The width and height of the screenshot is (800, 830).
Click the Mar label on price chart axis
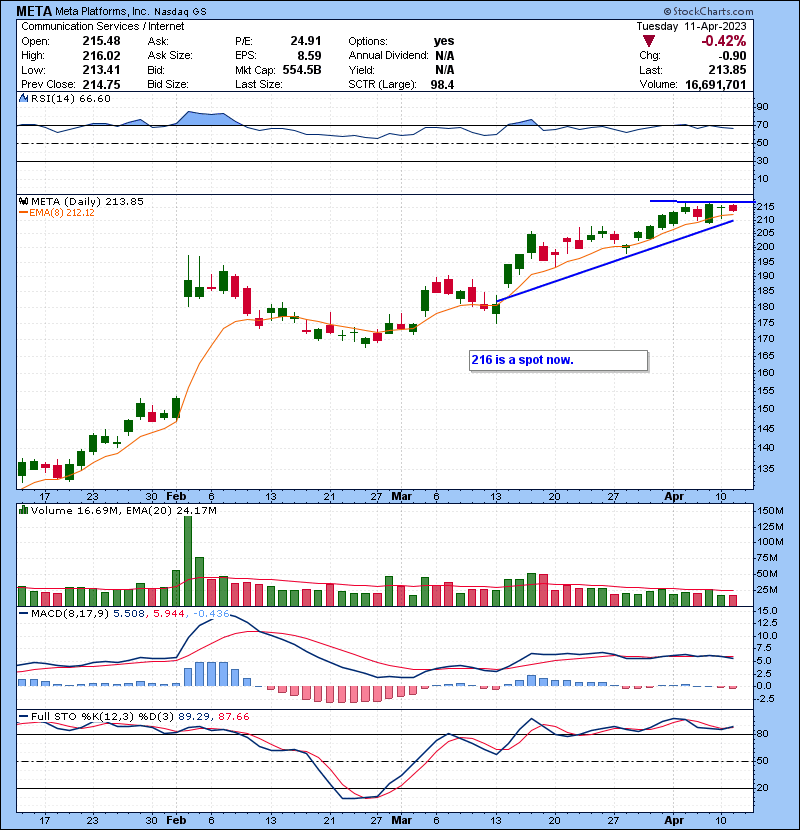tap(401, 497)
